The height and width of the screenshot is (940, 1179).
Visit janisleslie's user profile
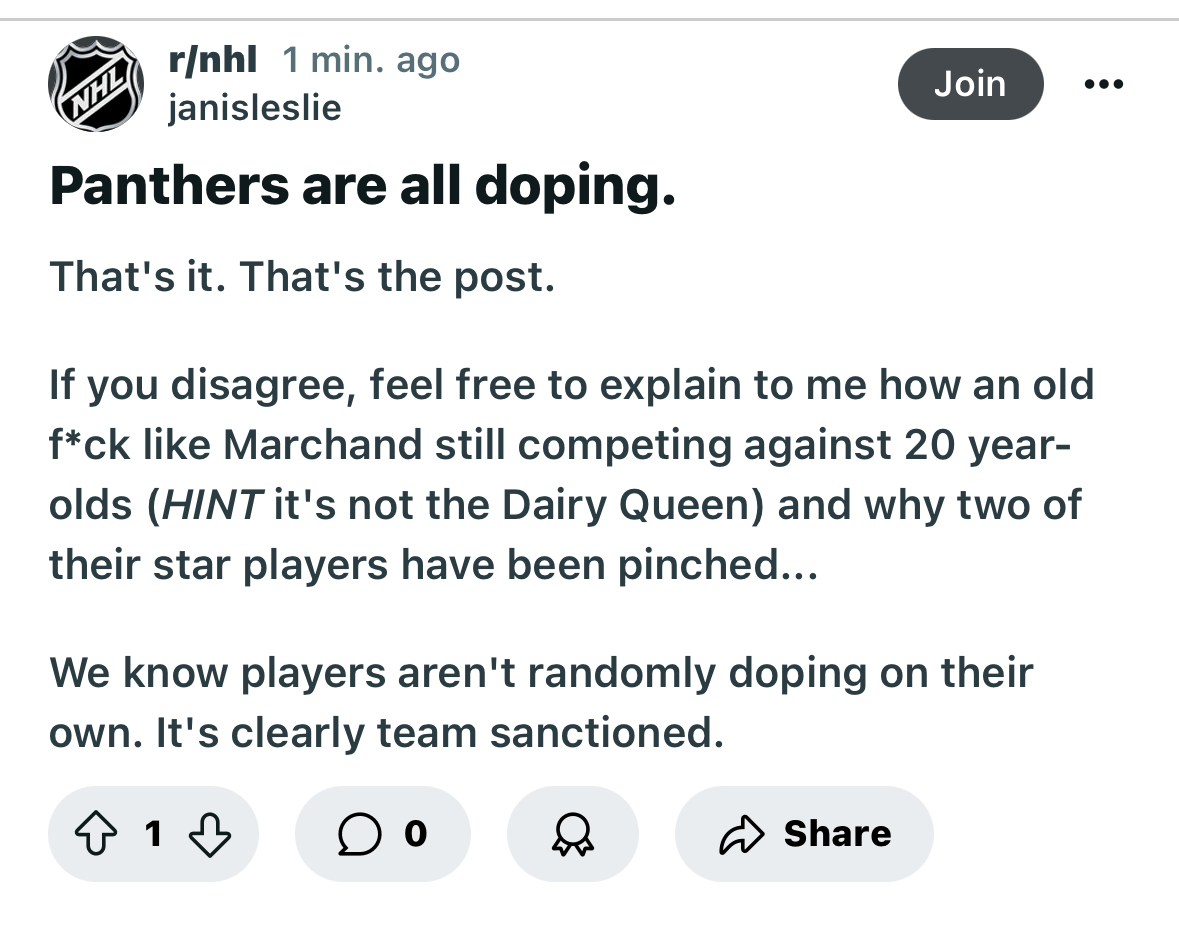click(255, 108)
